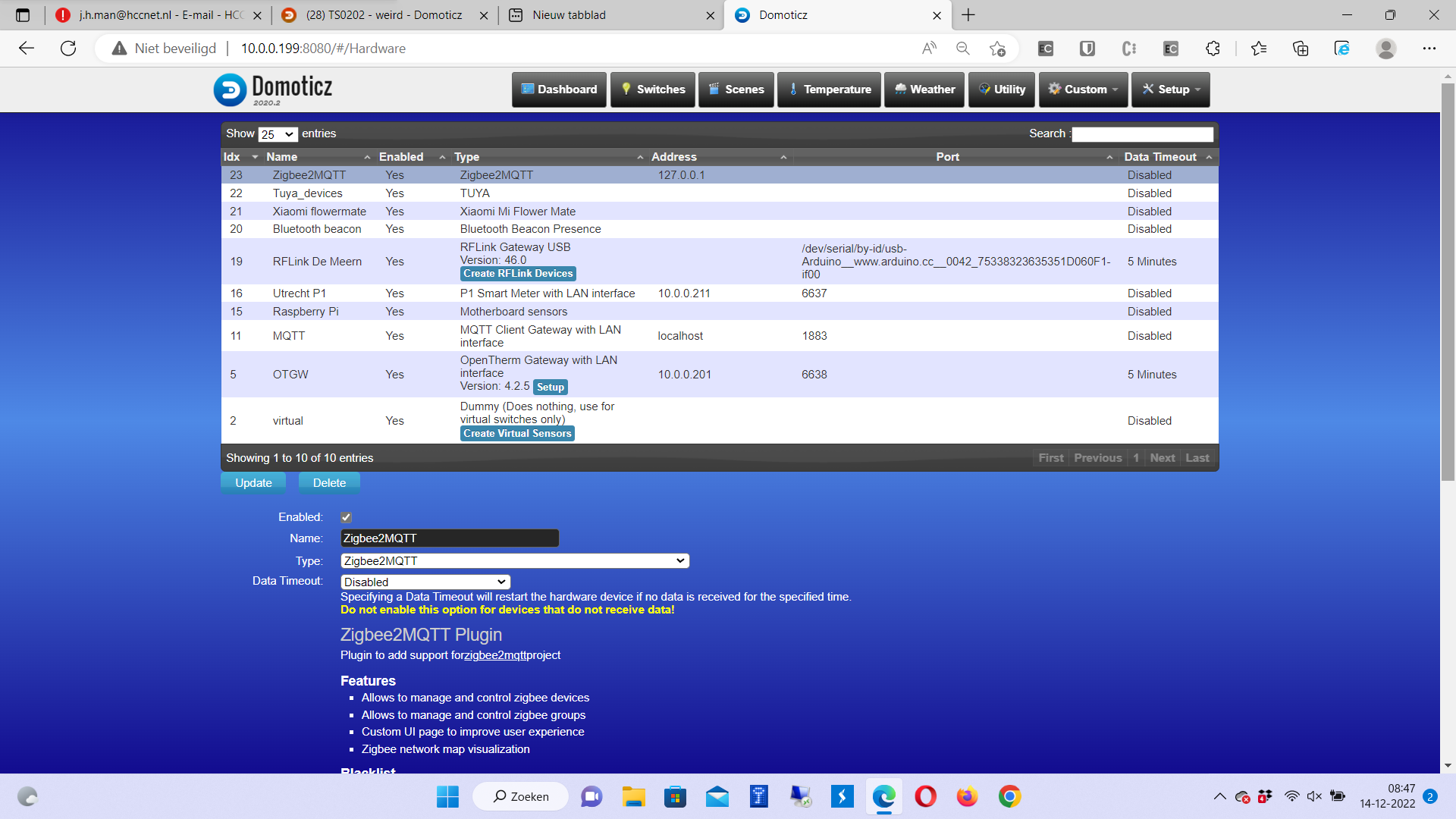Open the hardware Type dropdown
The image size is (1456, 819).
(515, 561)
